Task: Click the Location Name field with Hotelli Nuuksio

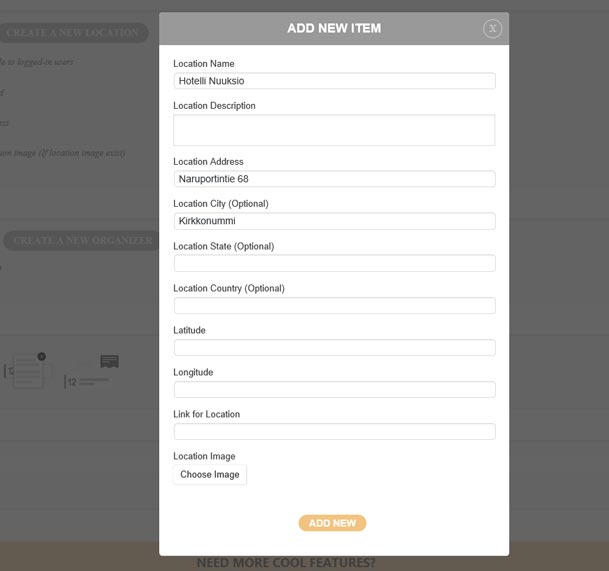Action: tap(334, 81)
